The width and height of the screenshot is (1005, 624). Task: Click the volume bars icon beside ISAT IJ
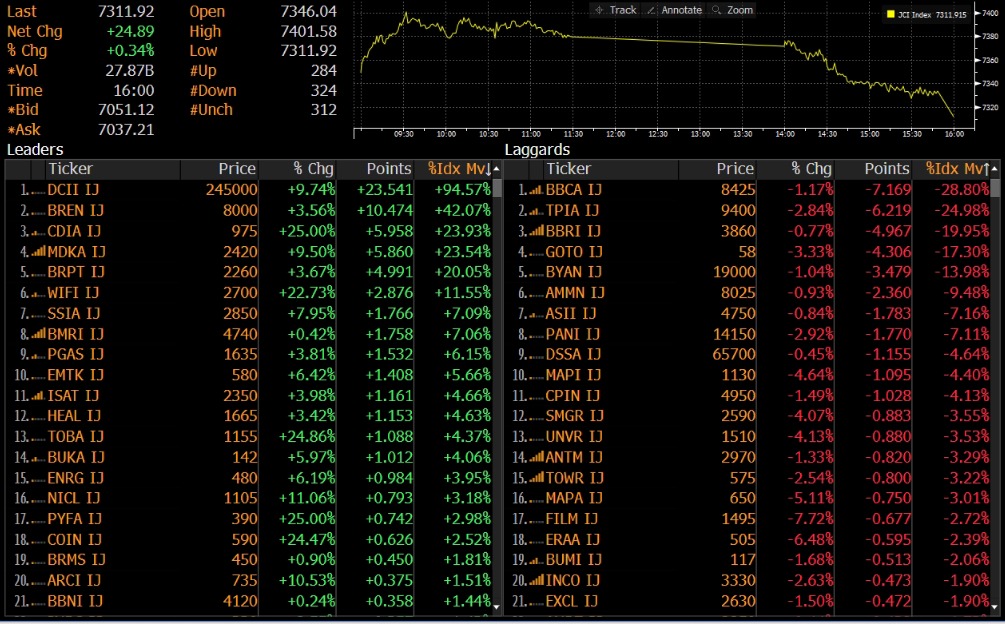pyautogui.click(x=38, y=396)
